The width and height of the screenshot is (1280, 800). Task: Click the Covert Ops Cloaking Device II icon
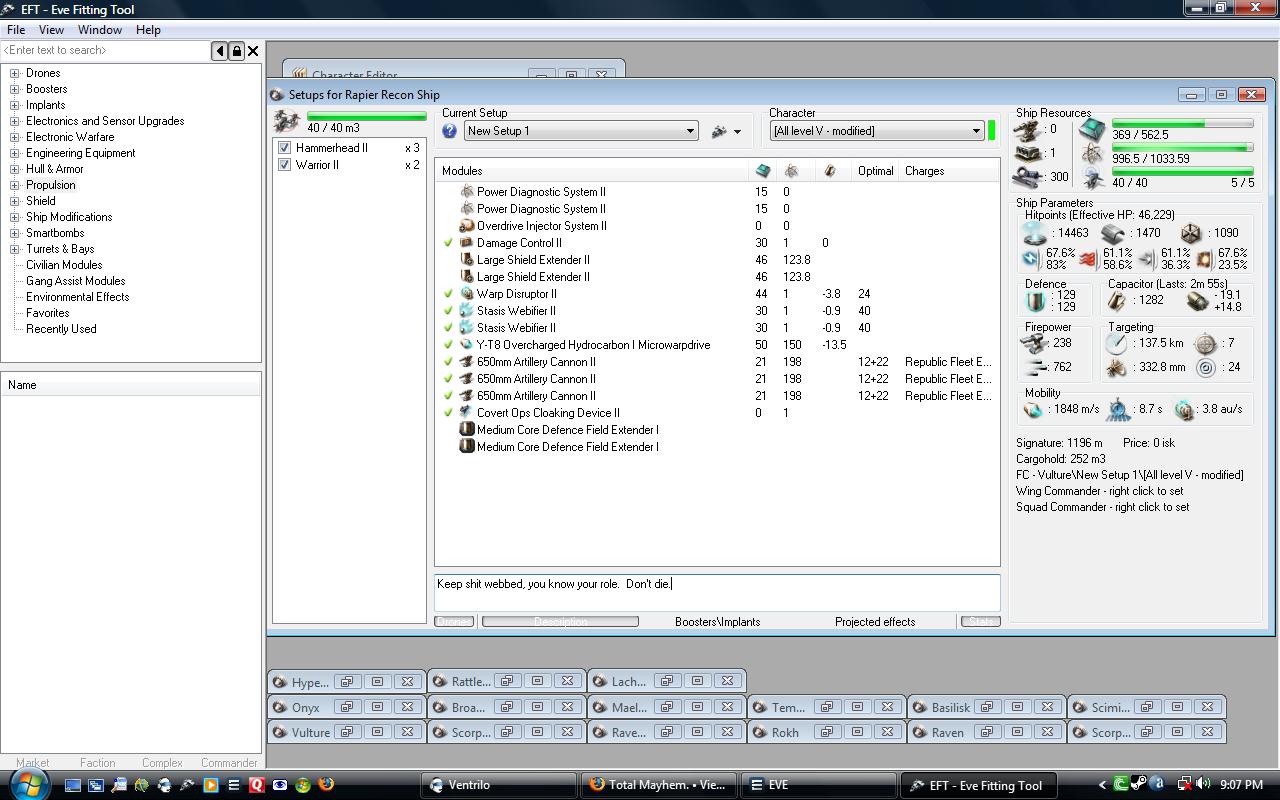[x=466, y=413]
